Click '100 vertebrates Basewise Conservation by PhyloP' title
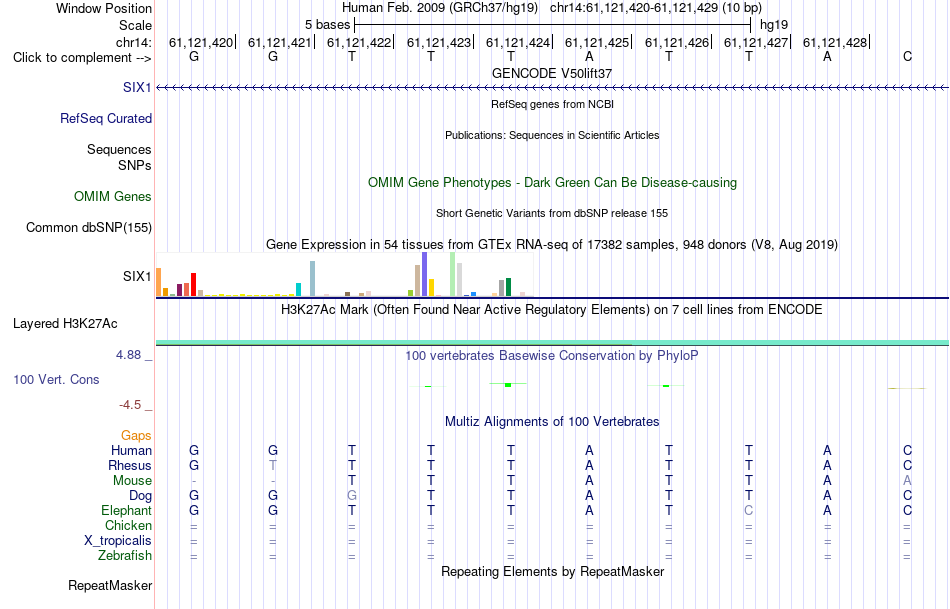 tap(552, 355)
